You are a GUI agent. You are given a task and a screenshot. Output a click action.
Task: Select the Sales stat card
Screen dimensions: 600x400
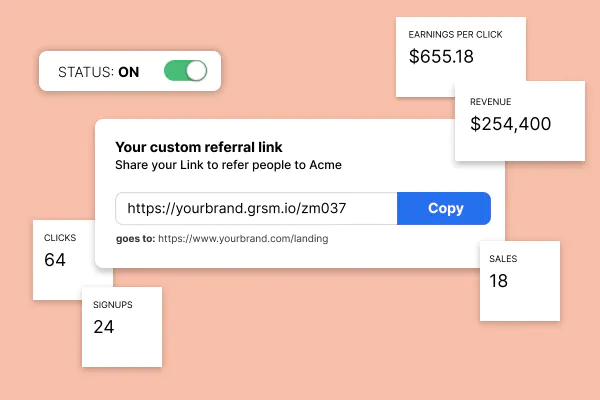pos(520,281)
